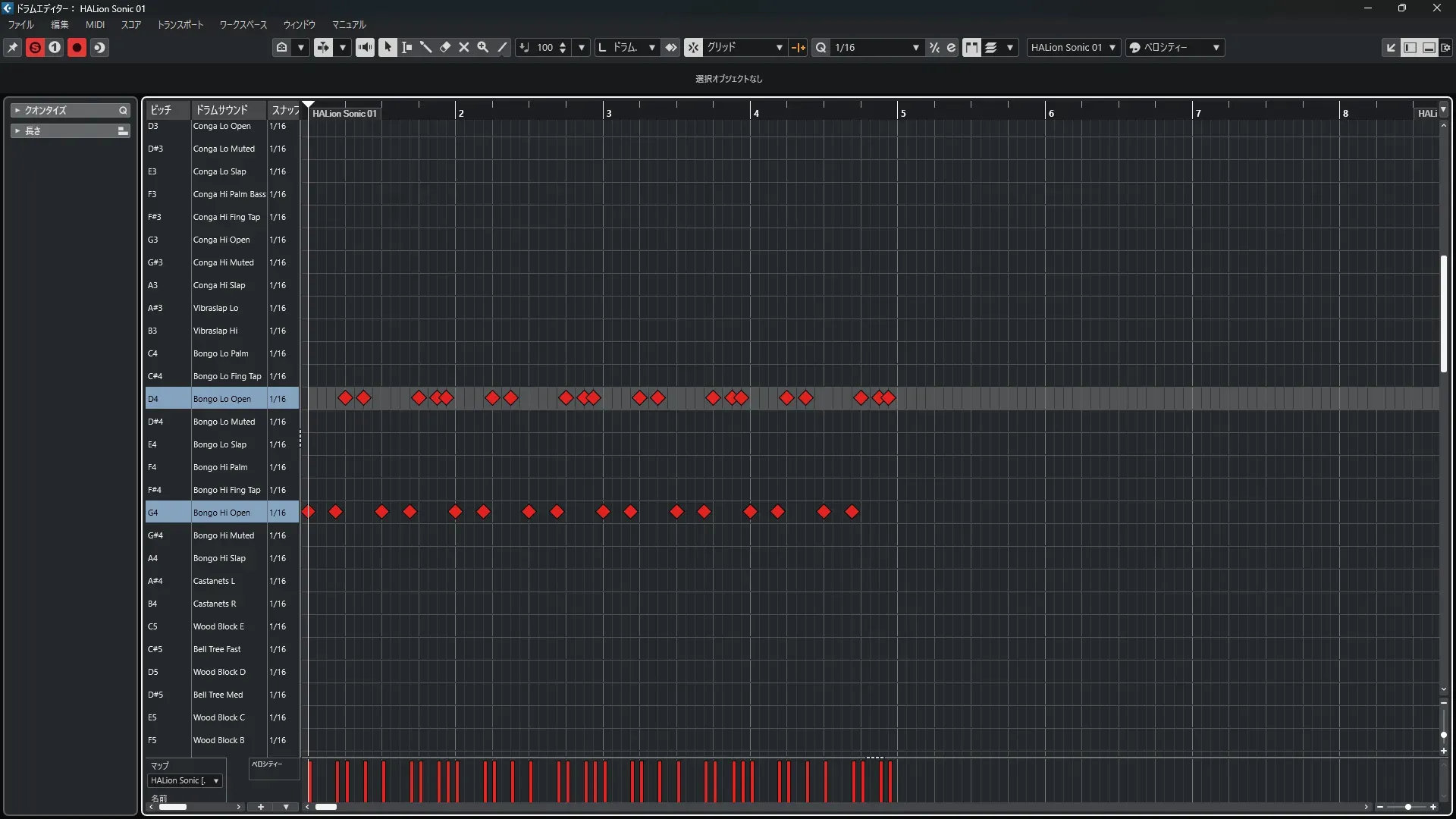The image size is (1456, 819).
Task: Click the horizontal zoom slider handle
Action: (x=1408, y=807)
